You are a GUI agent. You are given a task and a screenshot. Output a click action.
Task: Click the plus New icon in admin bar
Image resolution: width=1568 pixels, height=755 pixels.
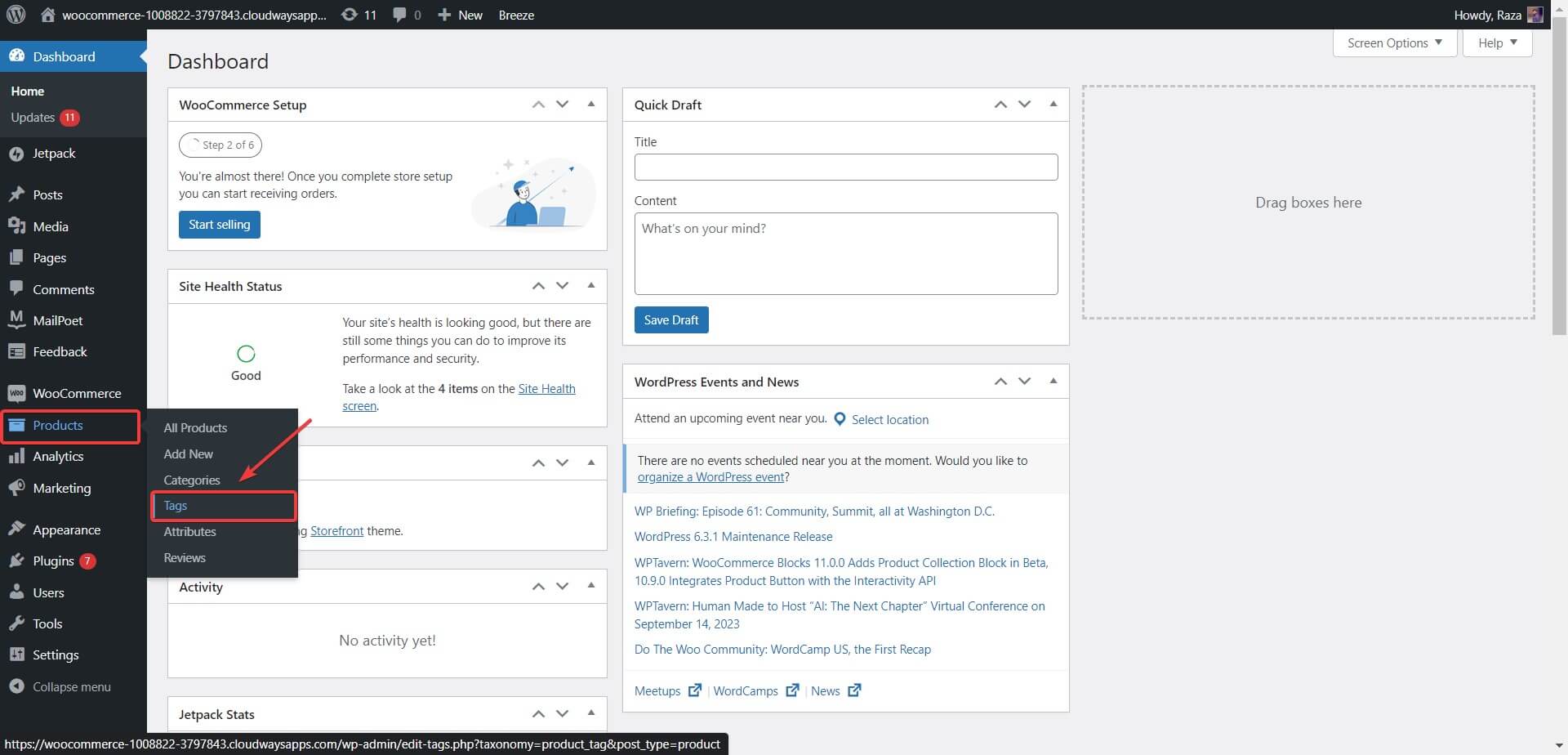point(444,15)
